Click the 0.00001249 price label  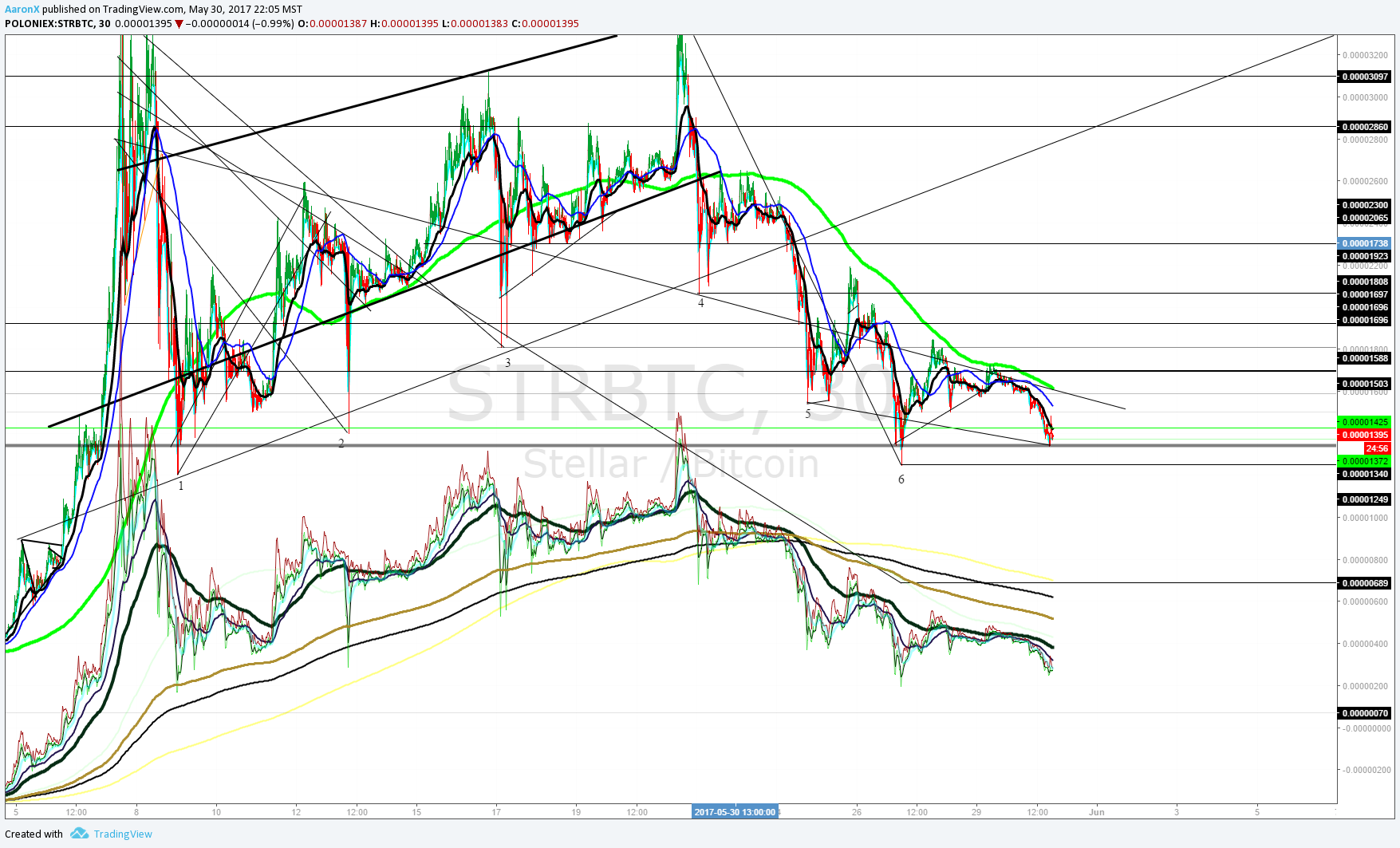1365,499
